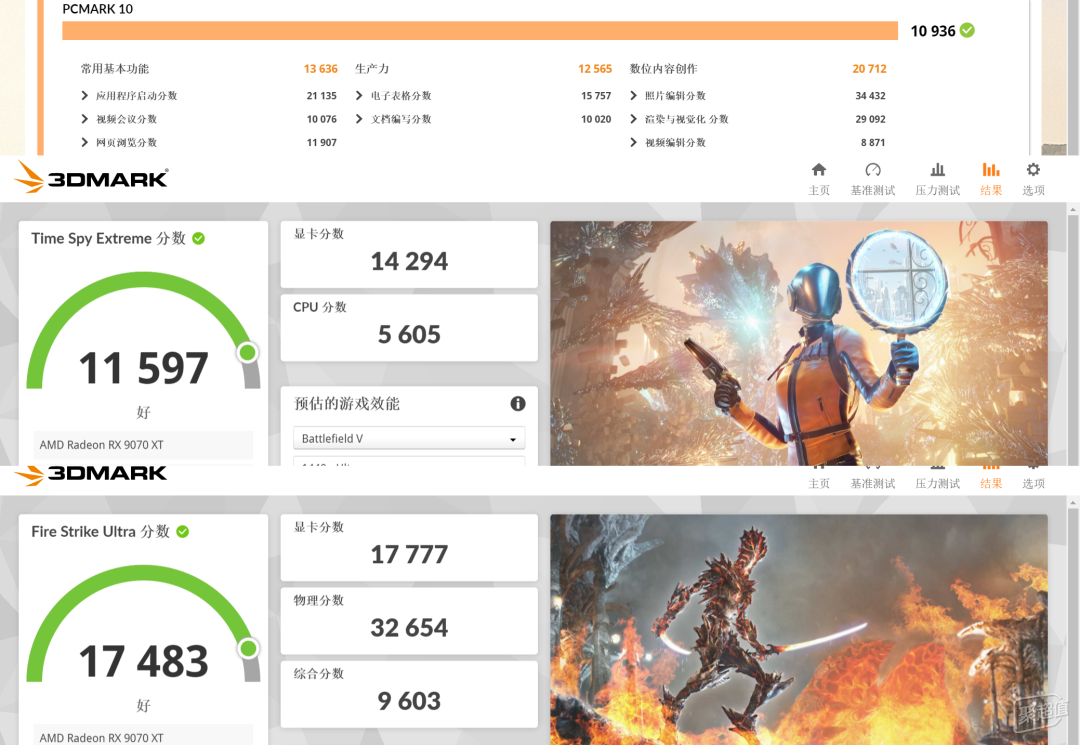This screenshot has height=745, width=1080.
Task: Expand the 文档编写分数 row
Action: click(x=359, y=118)
